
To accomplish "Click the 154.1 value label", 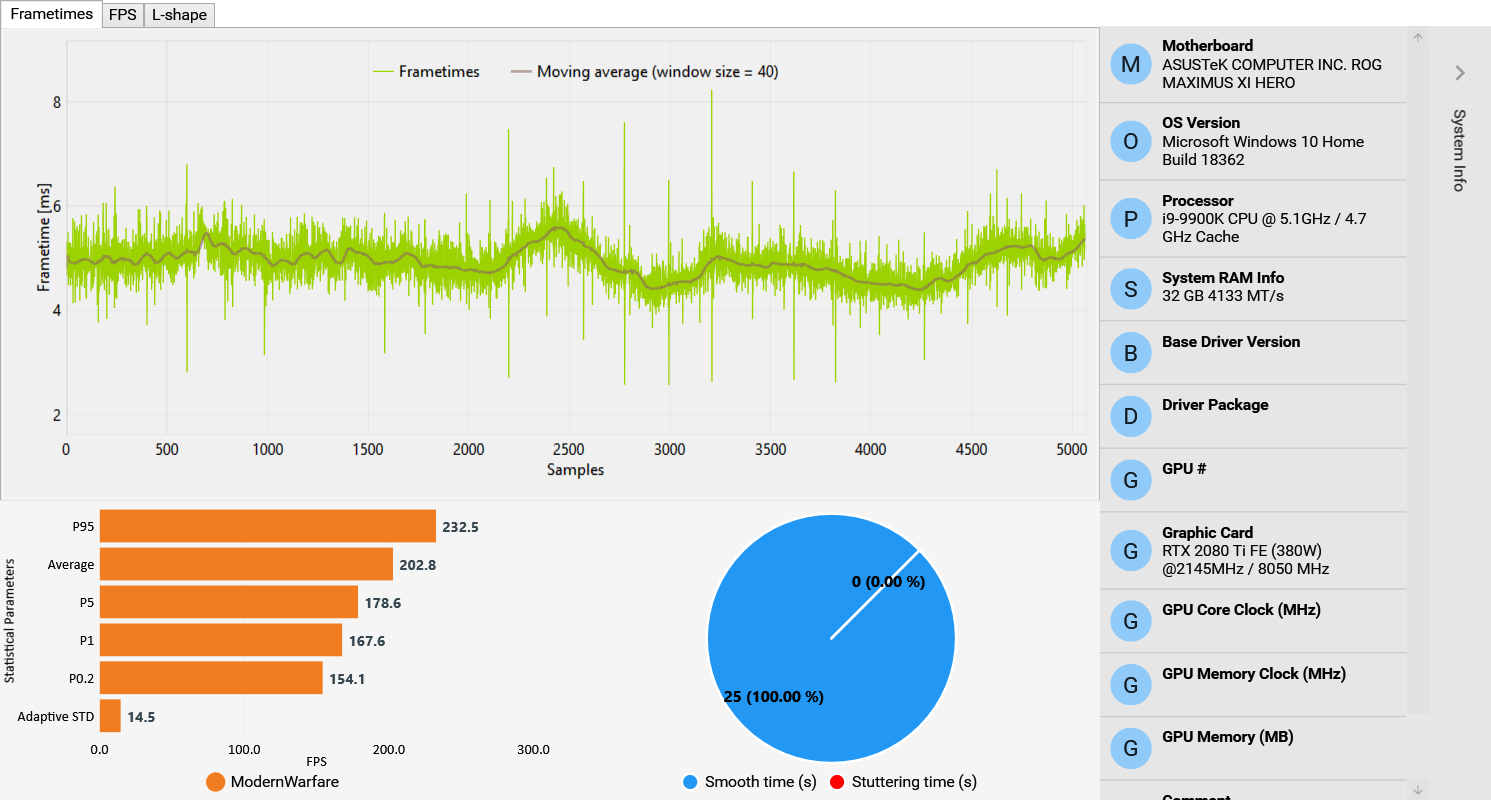I will click(x=347, y=679).
